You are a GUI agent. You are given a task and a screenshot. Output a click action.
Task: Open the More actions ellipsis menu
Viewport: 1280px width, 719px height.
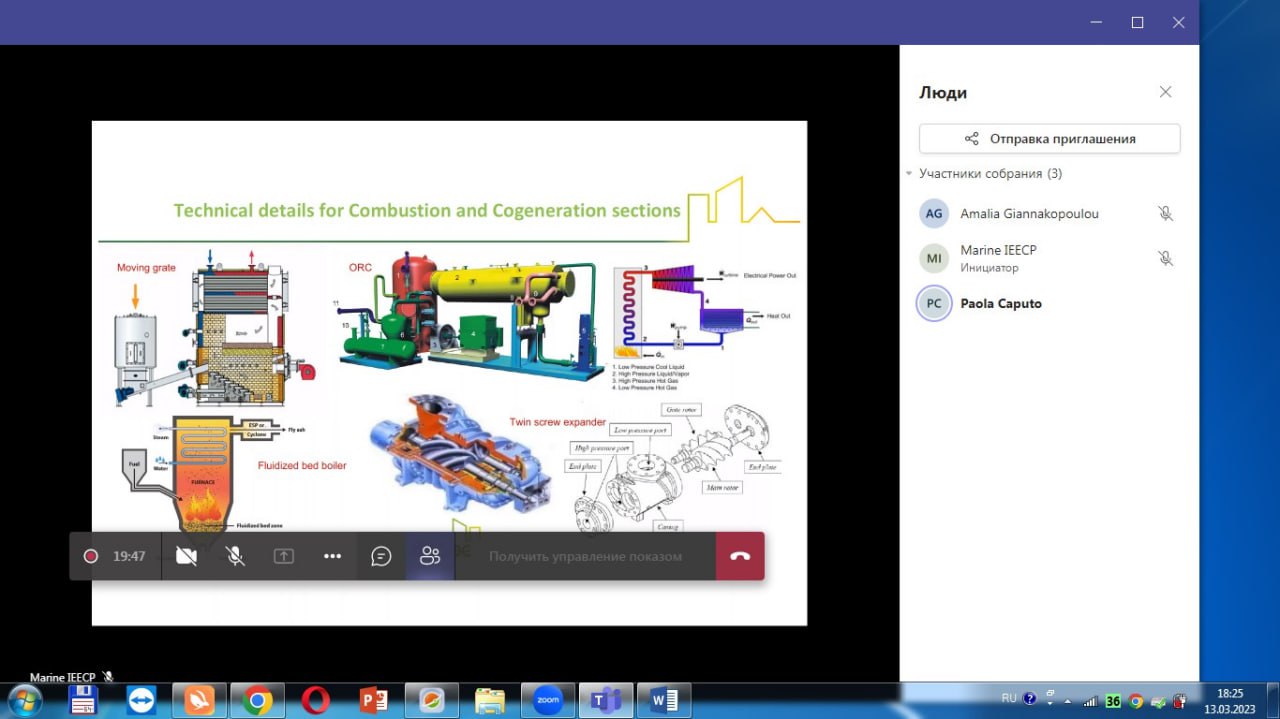[333, 557]
